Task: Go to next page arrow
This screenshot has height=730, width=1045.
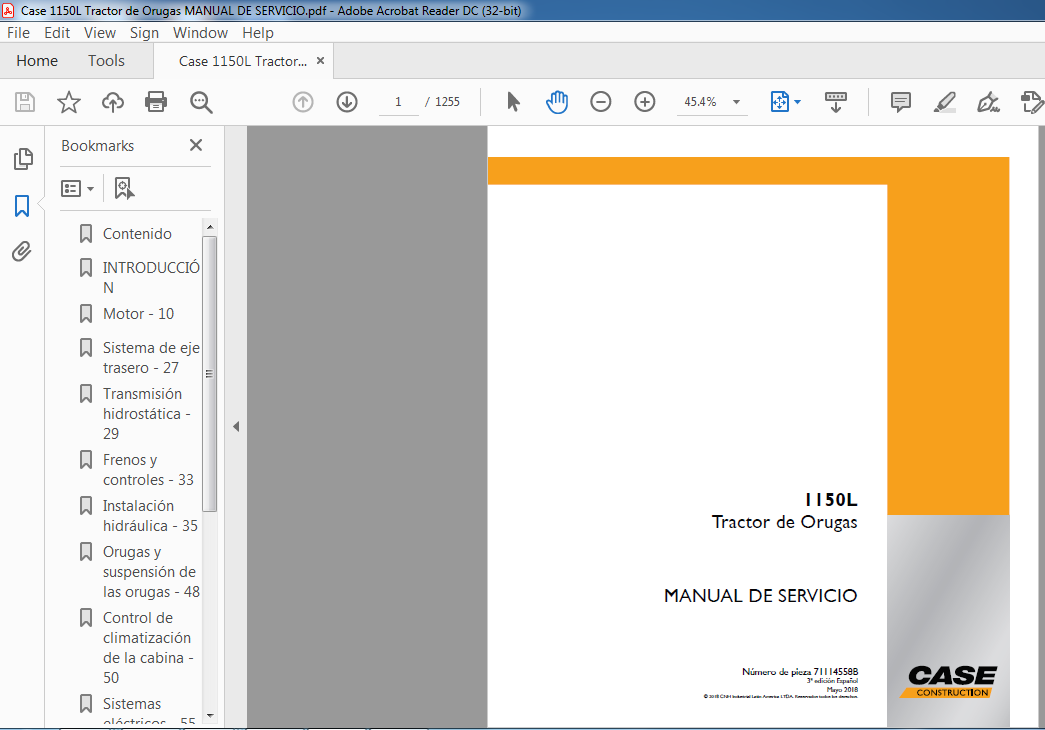Action: point(347,102)
